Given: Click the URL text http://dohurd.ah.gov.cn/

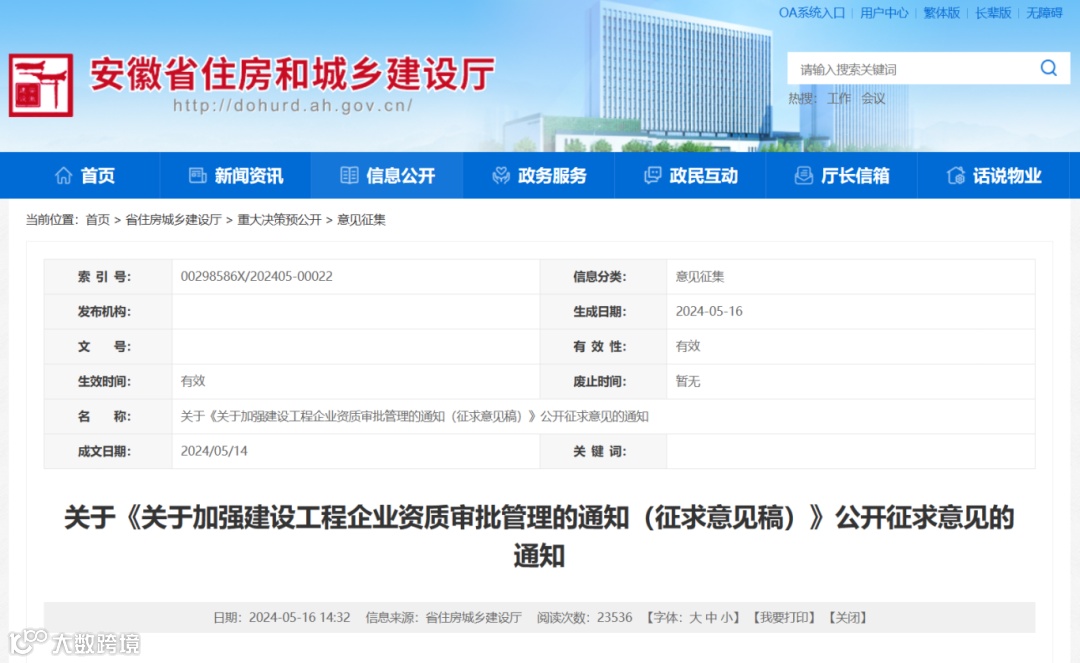Looking at the screenshot, I should click(x=293, y=105).
